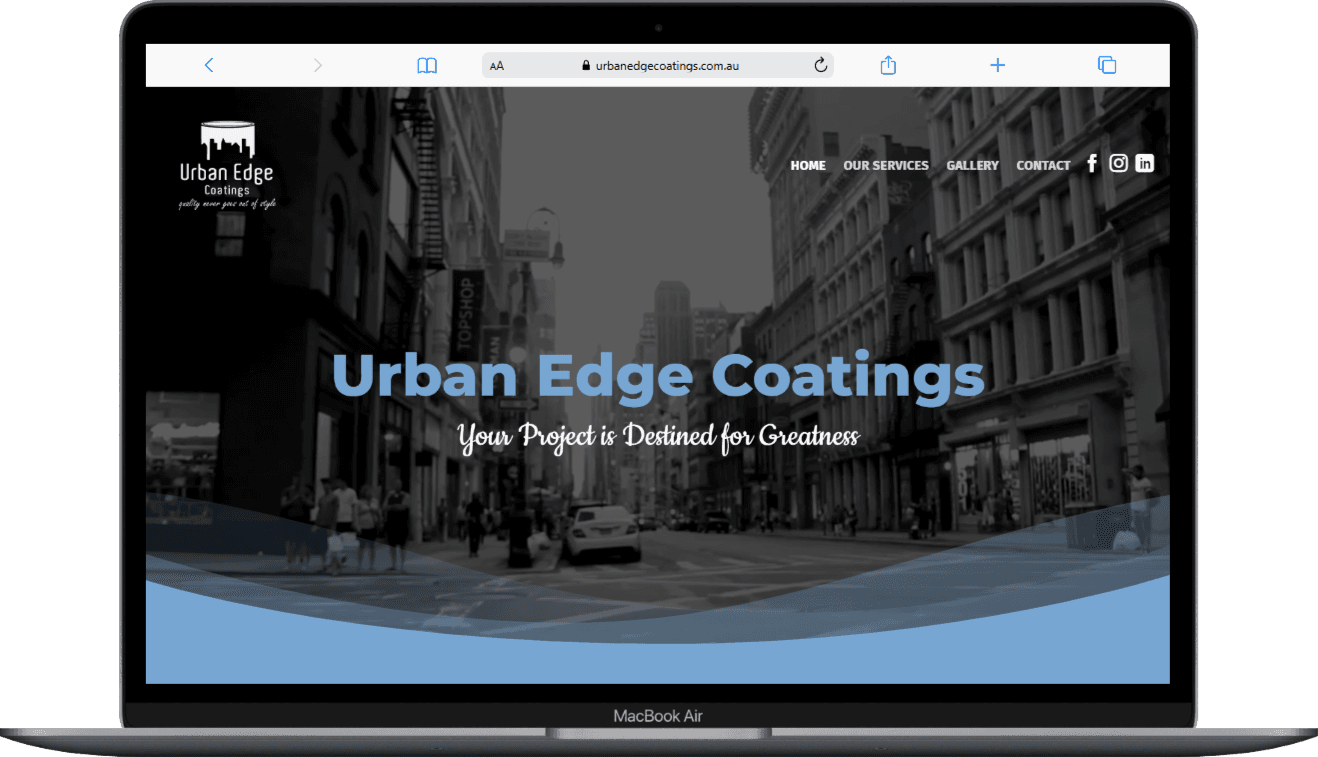Open the LinkedIn profile icon
The width and height of the screenshot is (1318, 757).
(x=1145, y=164)
